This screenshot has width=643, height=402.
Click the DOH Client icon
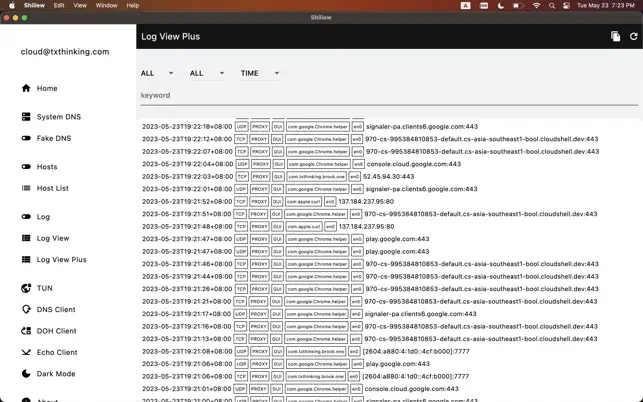click(26, 331)
